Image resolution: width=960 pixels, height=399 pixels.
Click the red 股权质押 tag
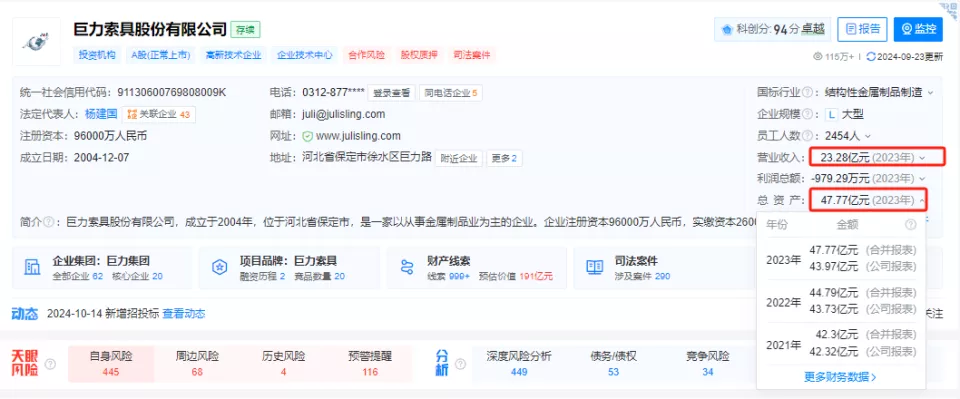[x=419, y=54]
